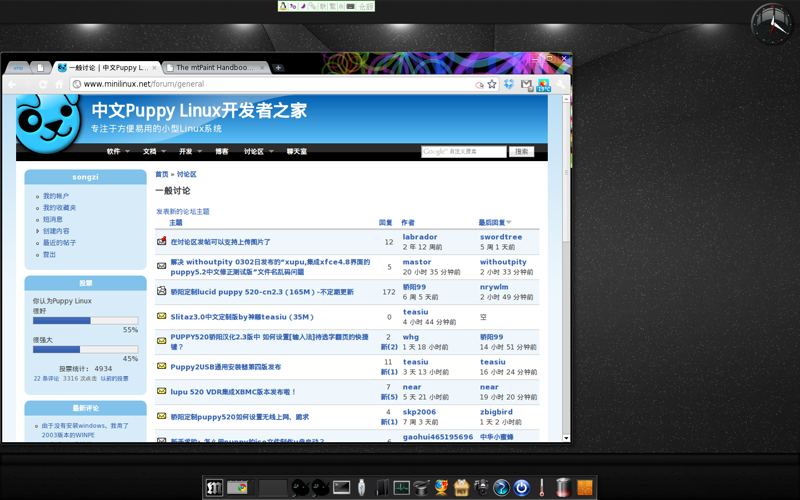The height and width of the screenshot is (500, 800).
Task: Click 发表新的论坛主题 link
Action: (x=183, y=212)
